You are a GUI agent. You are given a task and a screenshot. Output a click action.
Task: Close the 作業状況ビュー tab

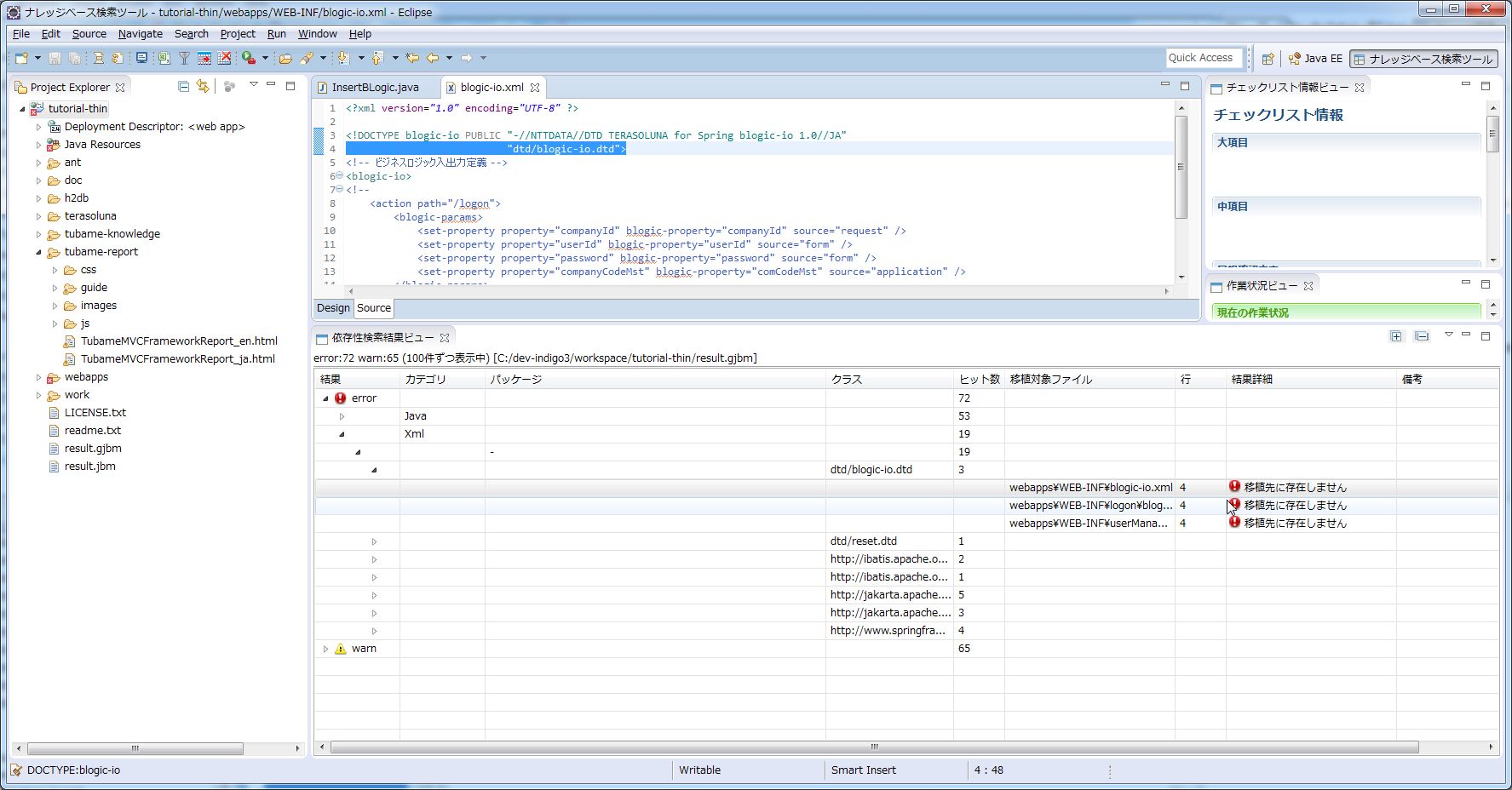pos(1308,285)
